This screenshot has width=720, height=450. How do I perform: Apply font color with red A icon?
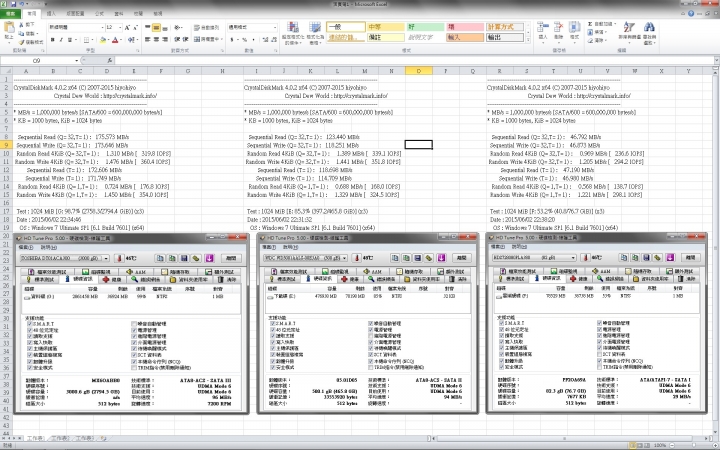(x=115, y=40)
